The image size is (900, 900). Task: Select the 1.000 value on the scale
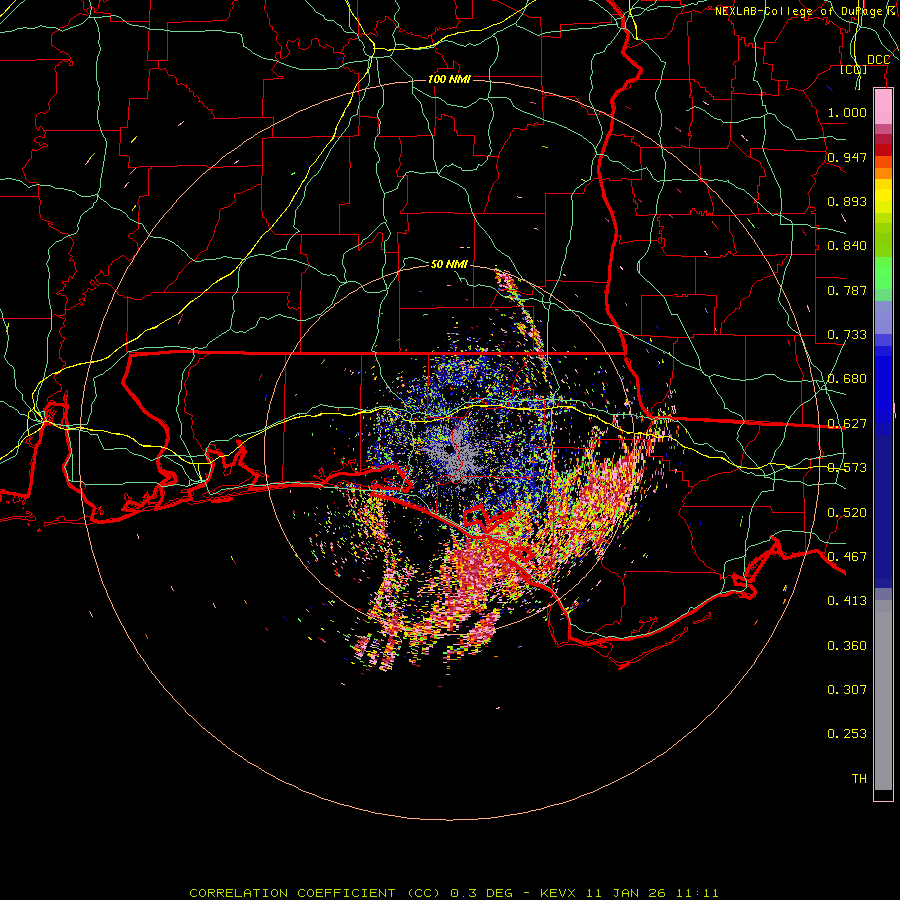pyautogui.click(x=847, y=113)
